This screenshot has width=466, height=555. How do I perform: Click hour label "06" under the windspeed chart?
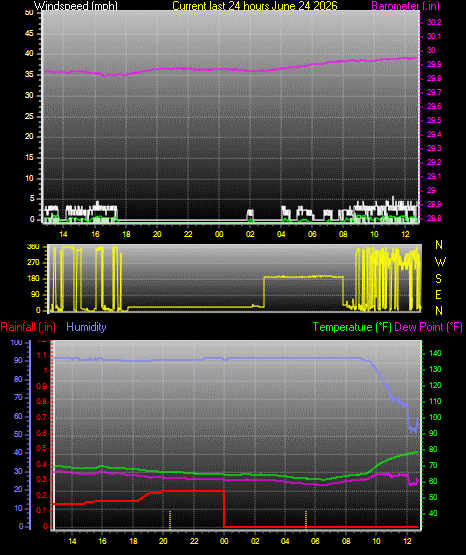pos(312,234)
